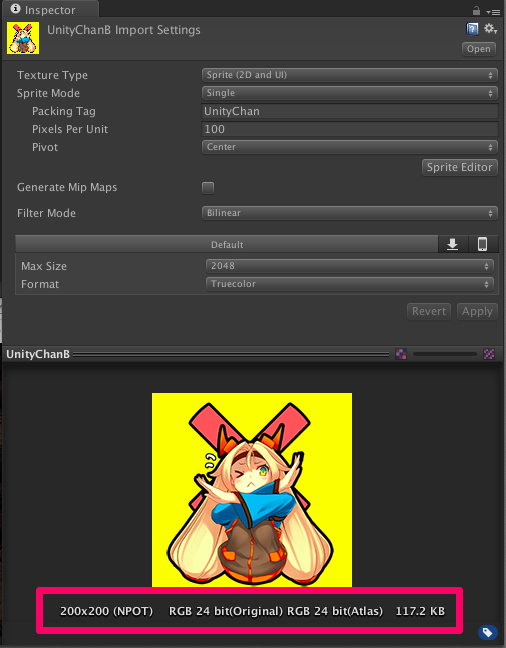
Task: Open the Texture Type dropdown
Action: (350, 75)
